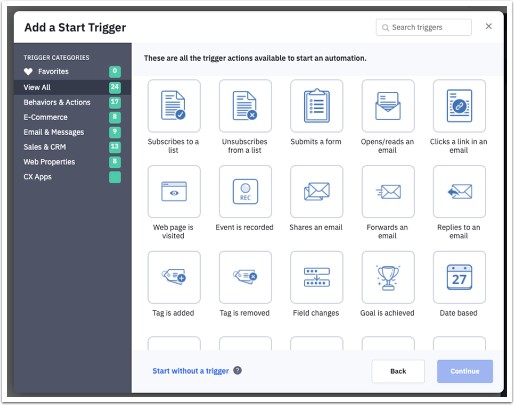This screenshot has height=405, width=514.
Task: Pick the Submits a form clipboard icon
Action: (317, 106)
